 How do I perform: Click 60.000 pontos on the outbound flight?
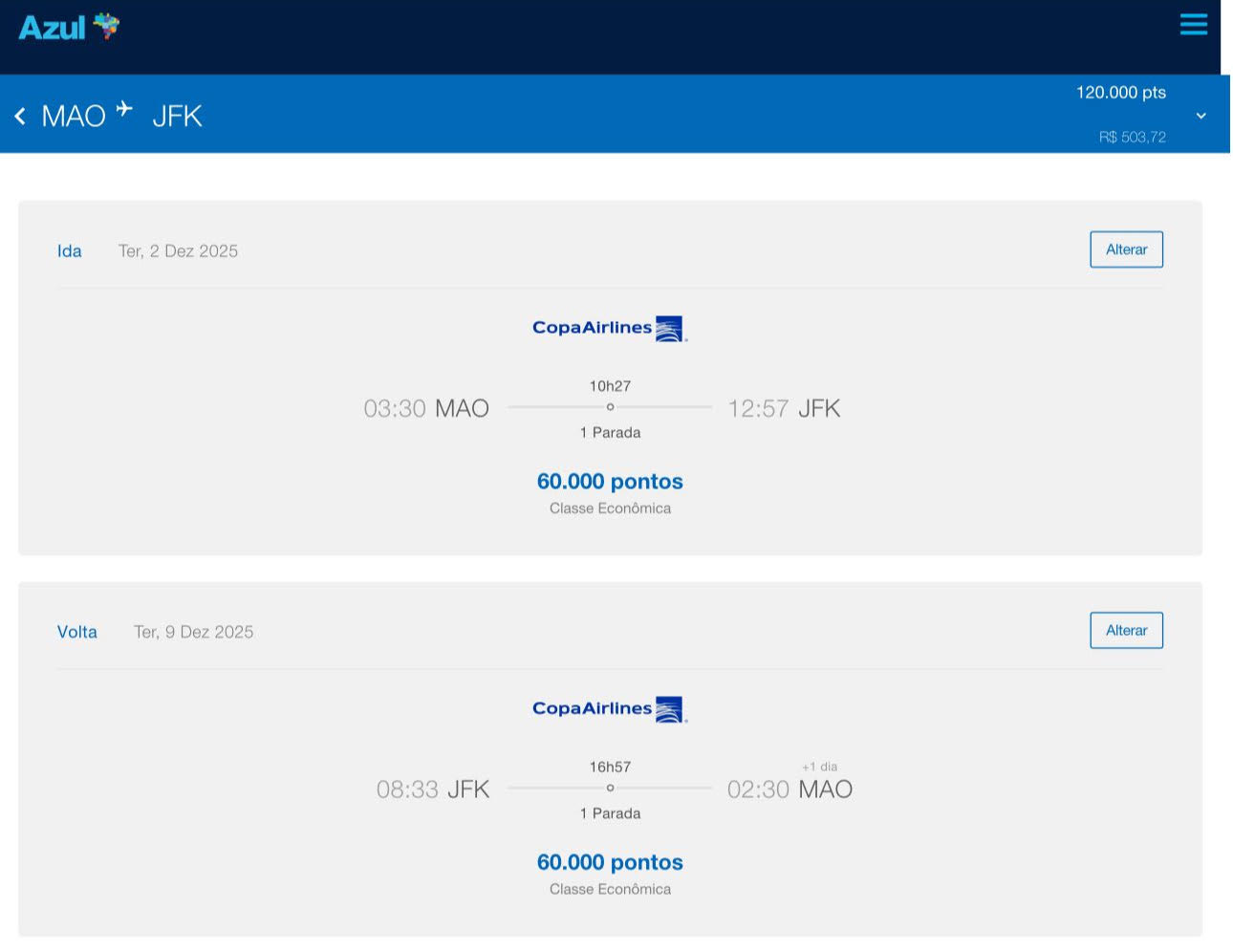[610, 482]
